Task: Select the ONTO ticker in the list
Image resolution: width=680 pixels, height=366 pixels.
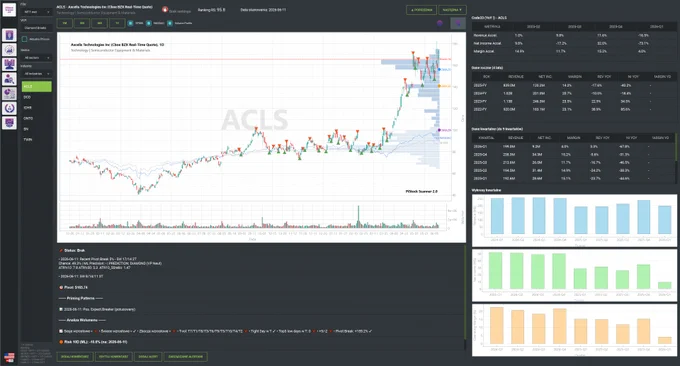Action: (36, 118)
